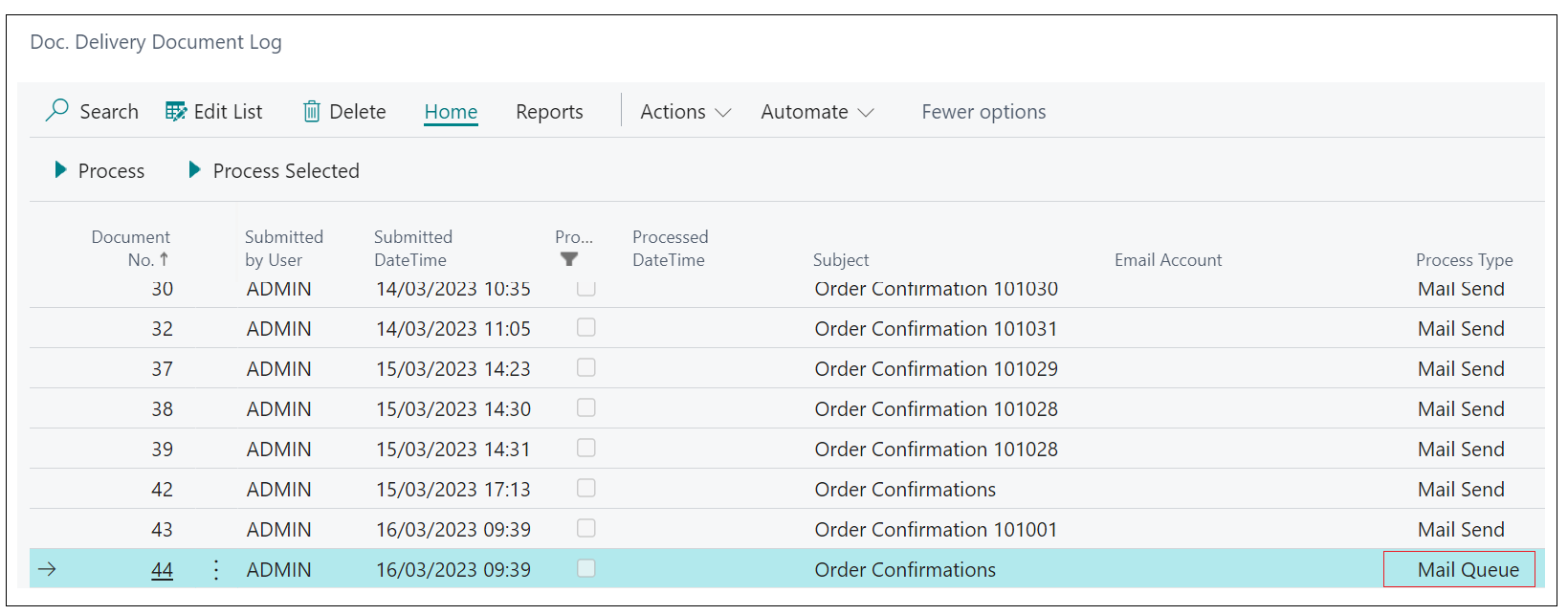Click Submitted by User column header

[284, 248]
